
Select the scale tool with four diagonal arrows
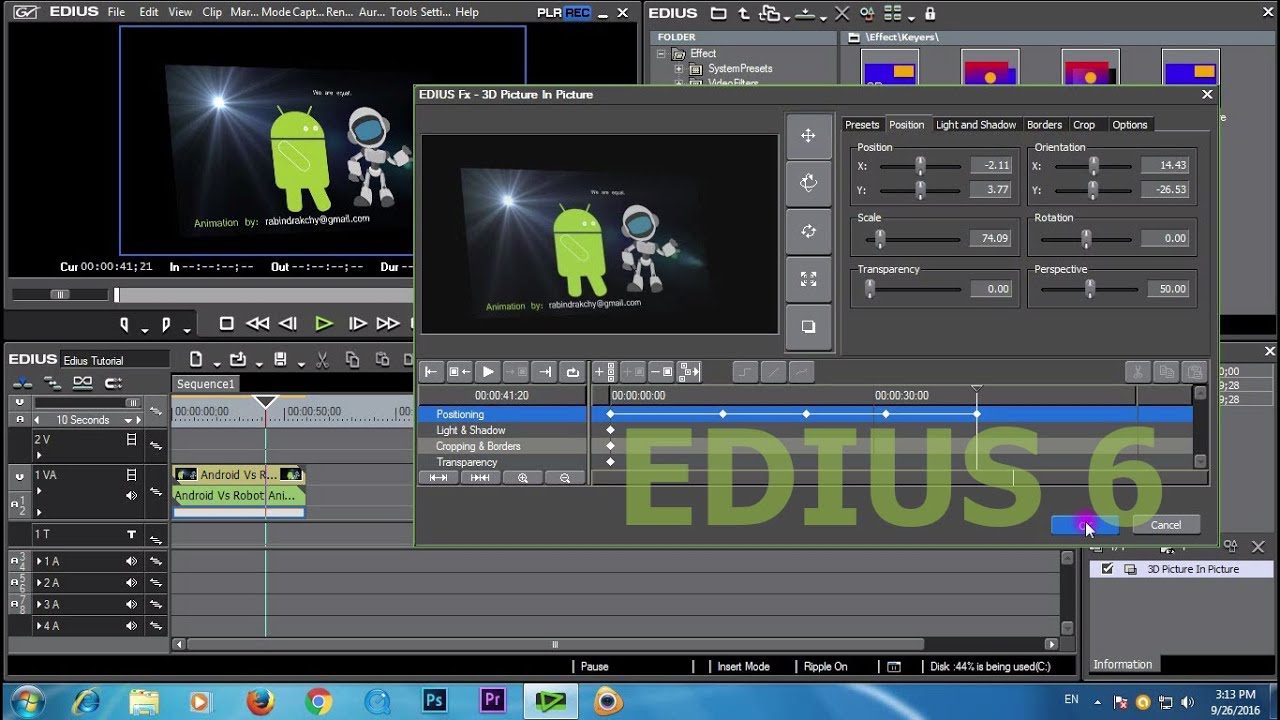(808, 279)
